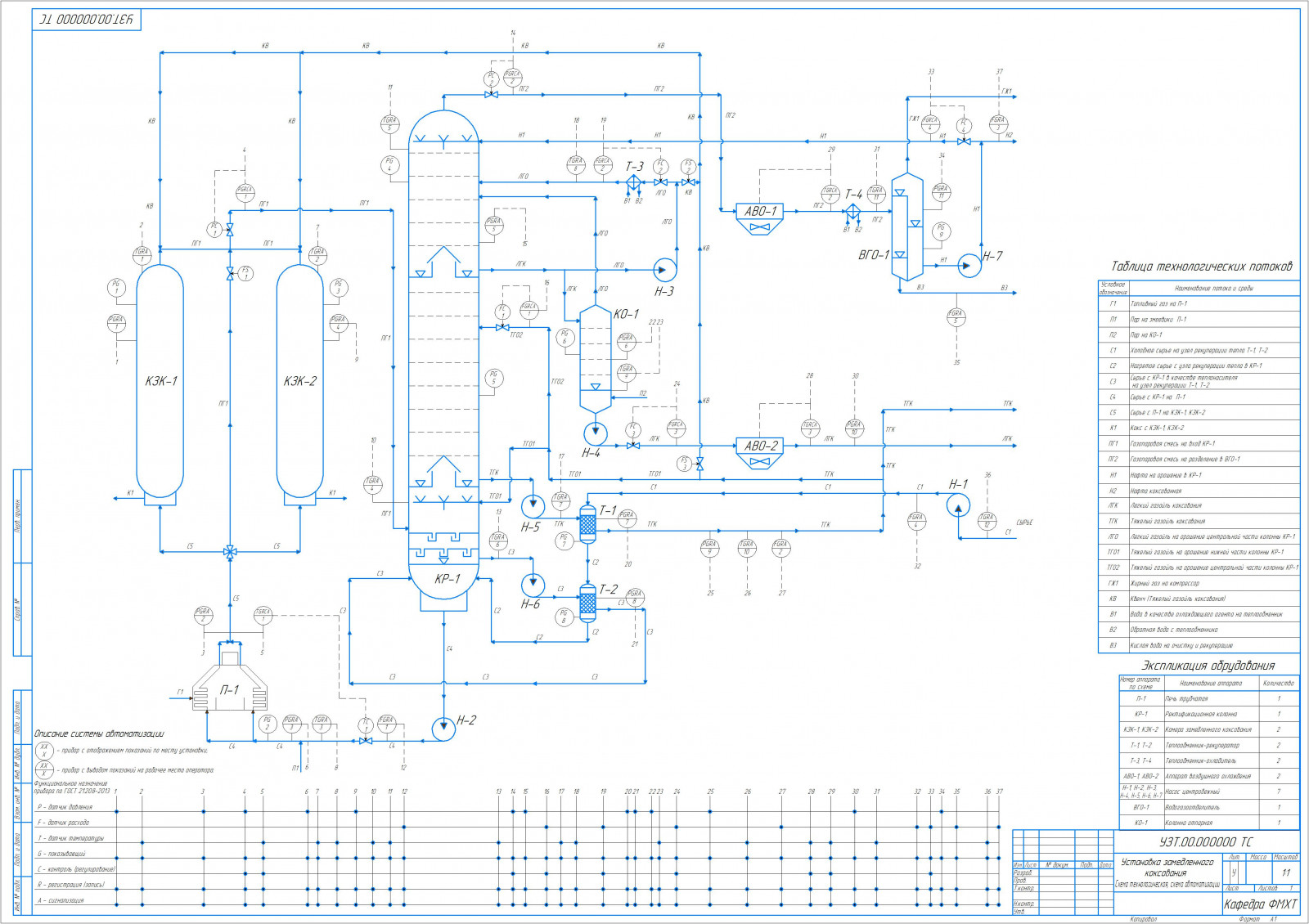Click stream row "Кокс с КЗК-1, КЗК-2"
The image size is (1309, 924).
[x=1199, y=428]
